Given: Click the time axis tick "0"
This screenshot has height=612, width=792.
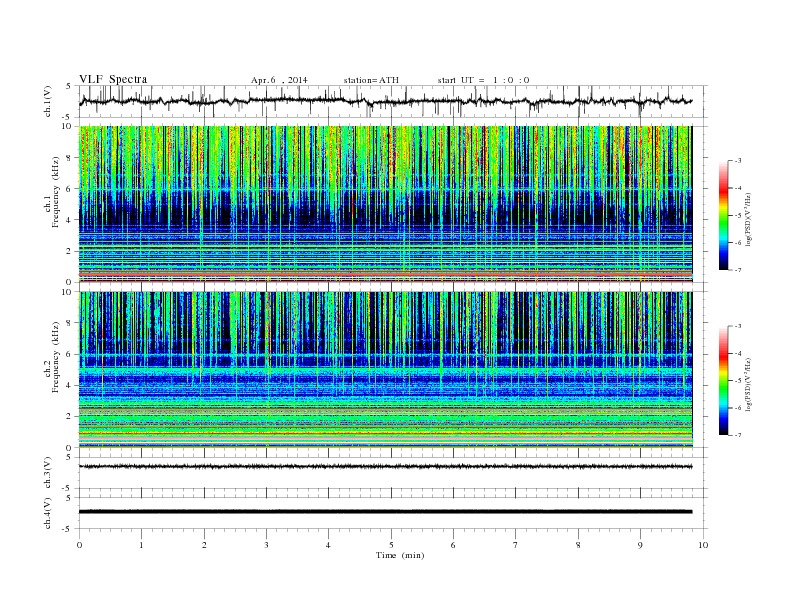Looking at the screenshot, I should 79,545.
